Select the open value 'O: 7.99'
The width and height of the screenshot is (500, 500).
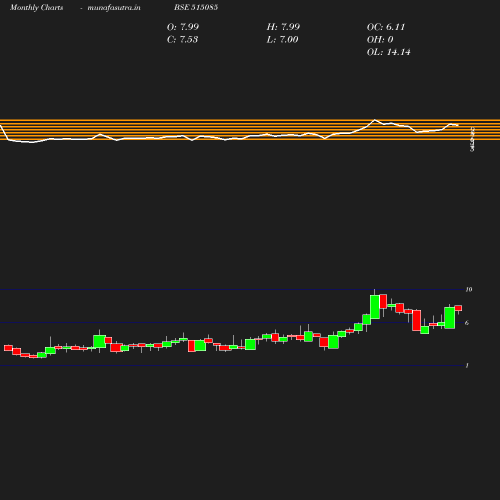click(x=183, y=27)
